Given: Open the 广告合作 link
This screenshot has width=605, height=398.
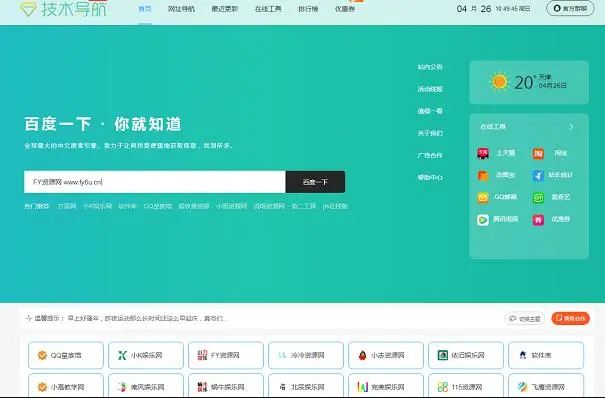Looking at the screenshot, I should coord(430,155).
